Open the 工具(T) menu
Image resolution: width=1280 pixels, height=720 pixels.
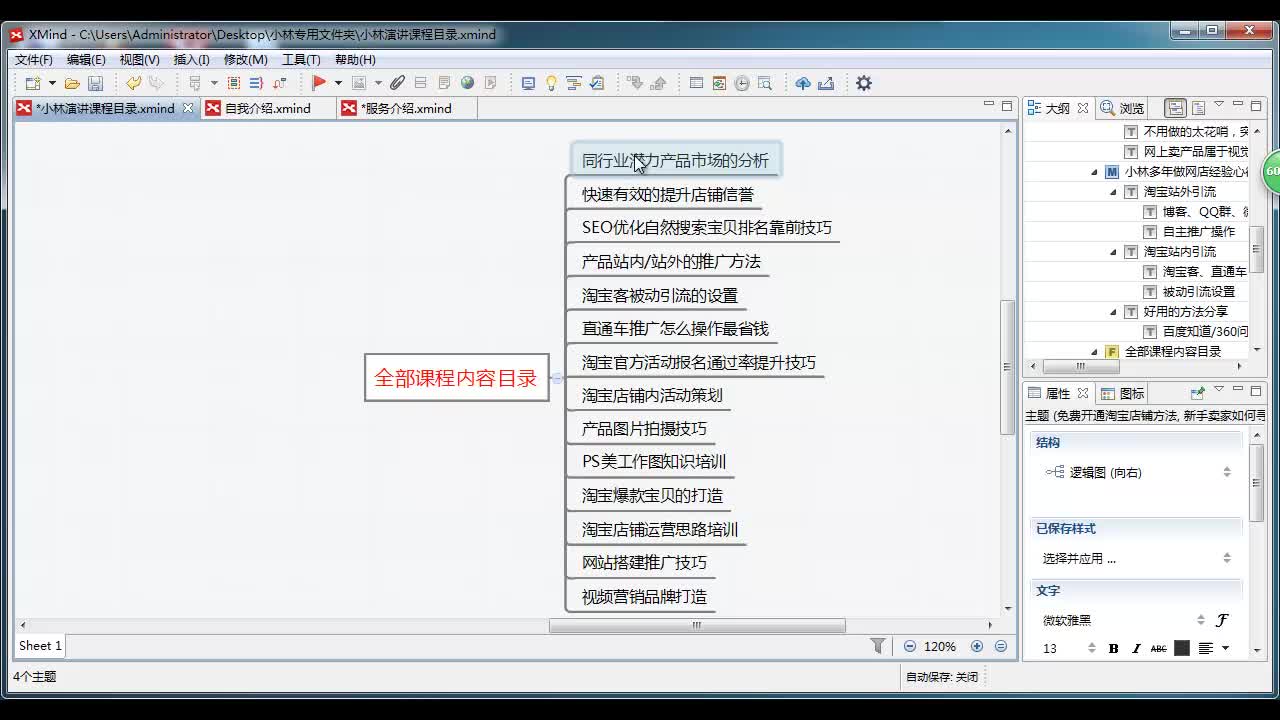coord(301,60)
